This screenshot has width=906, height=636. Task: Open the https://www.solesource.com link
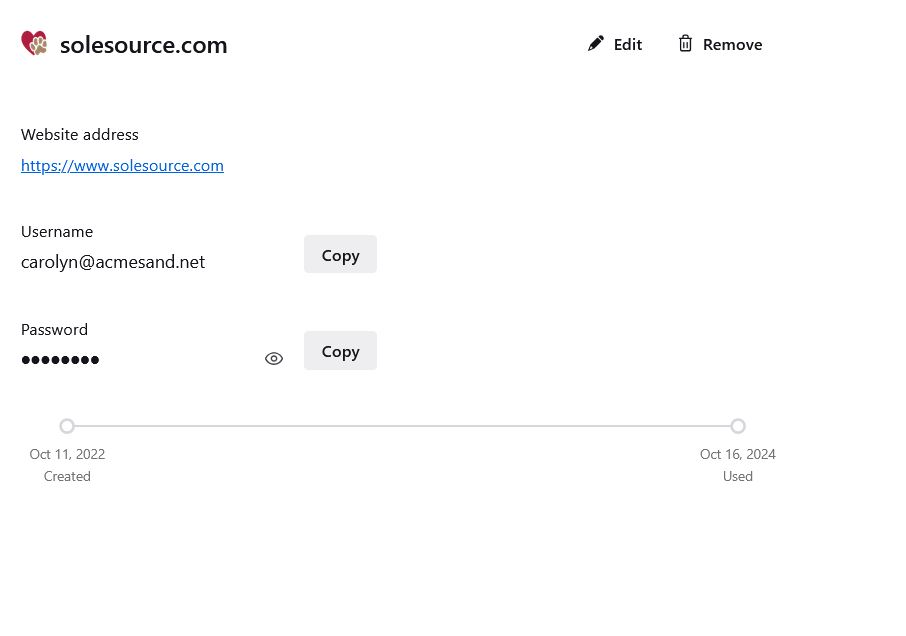point(122,166)
